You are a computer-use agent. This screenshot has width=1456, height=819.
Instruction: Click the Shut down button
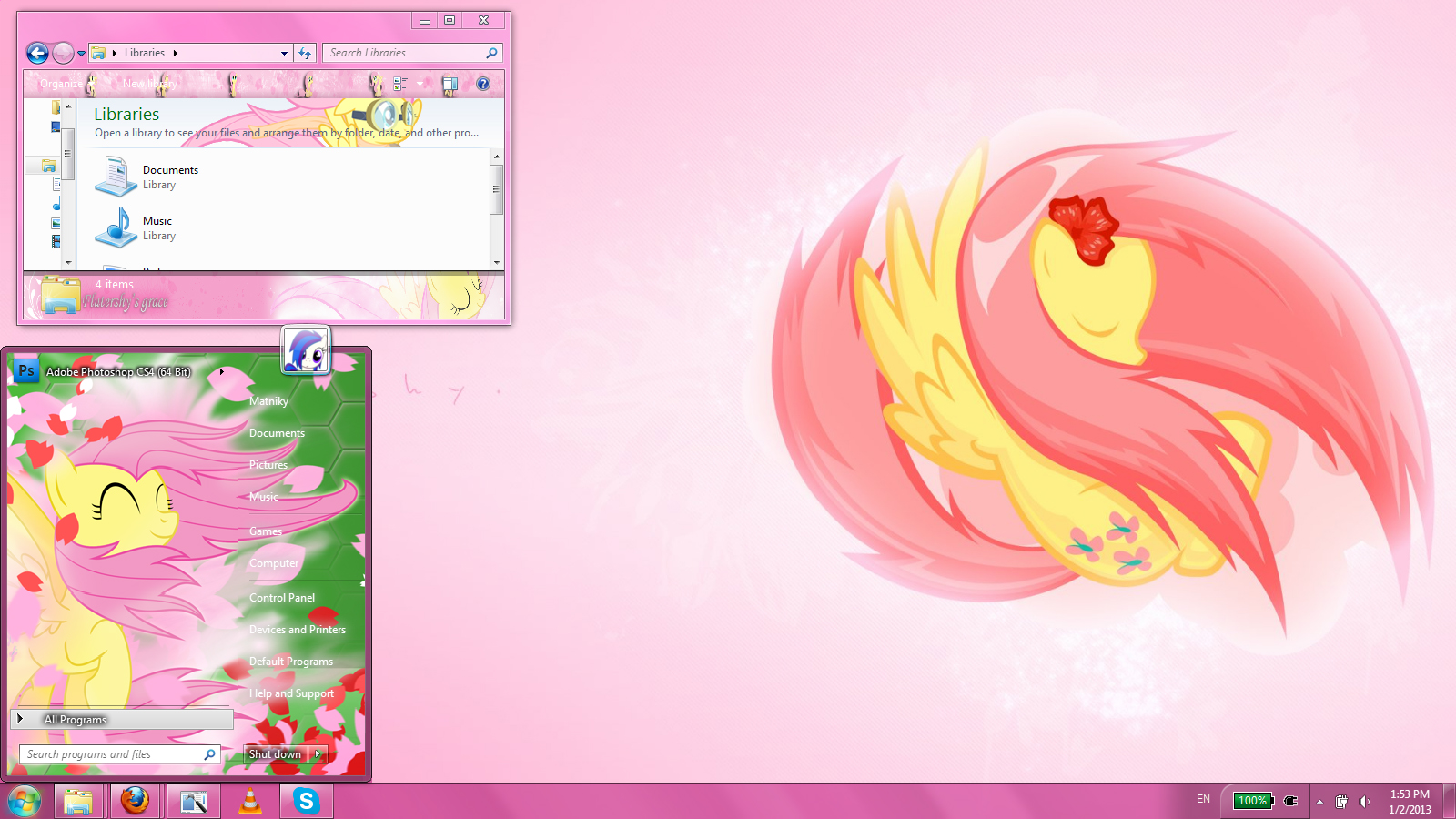point(276,754)
